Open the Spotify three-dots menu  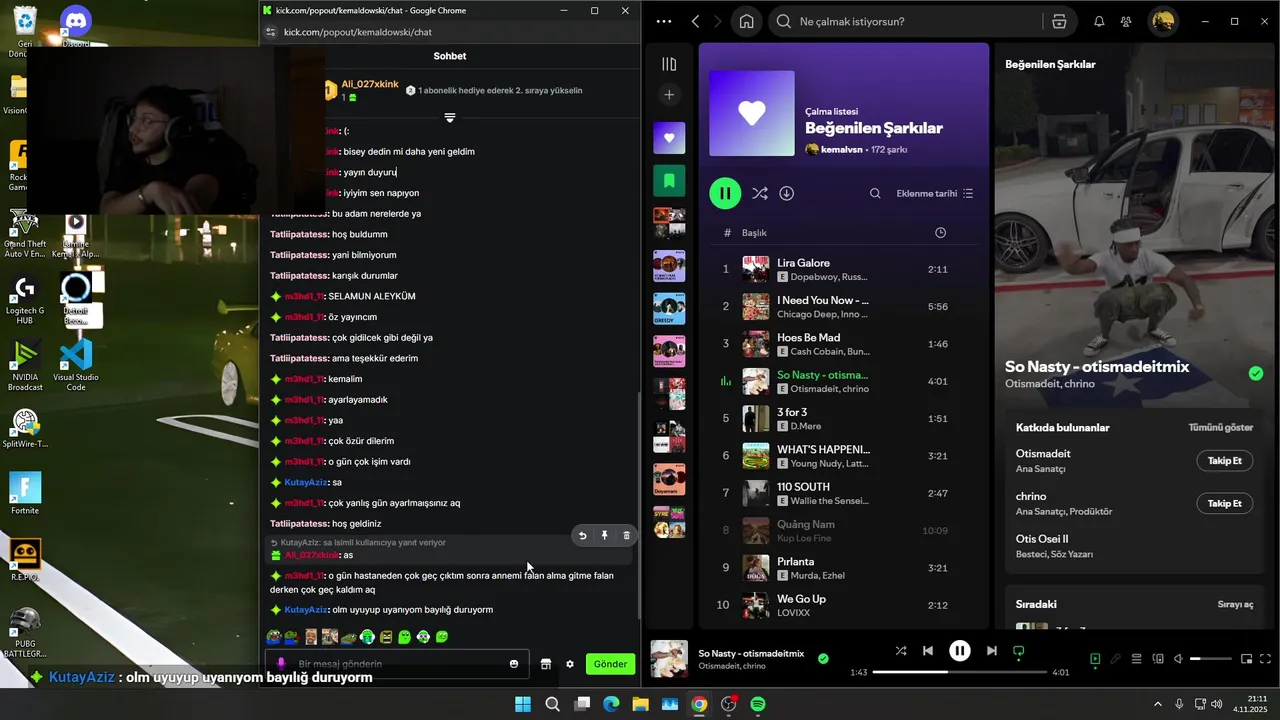pos(664,22)
